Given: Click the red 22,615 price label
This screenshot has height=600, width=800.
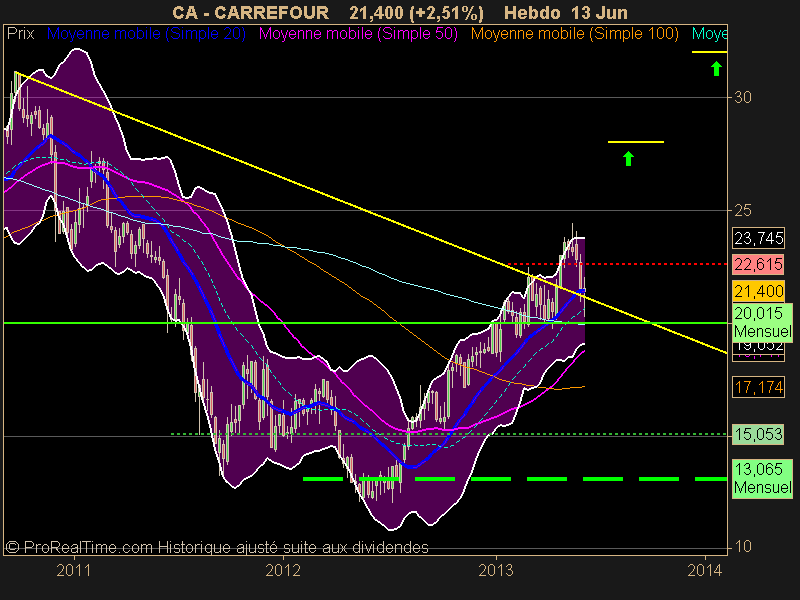Looking at the screenshot, I should tap(758, 264).
